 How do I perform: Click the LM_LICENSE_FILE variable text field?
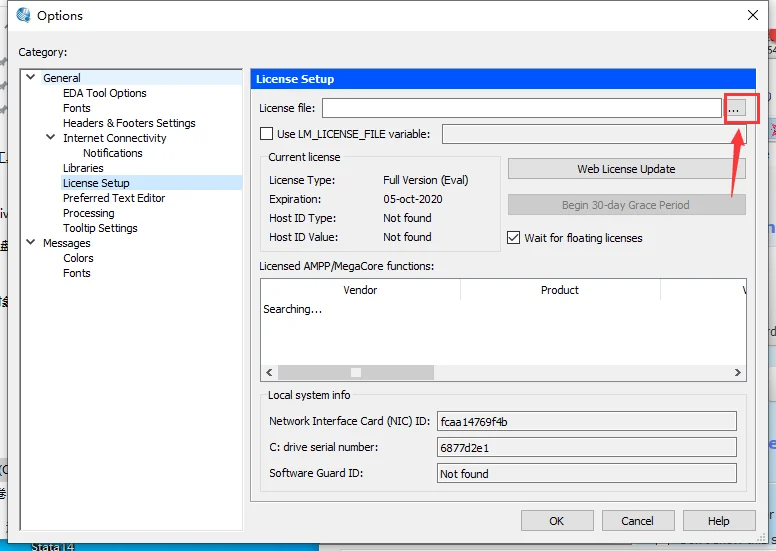[594, 134]
